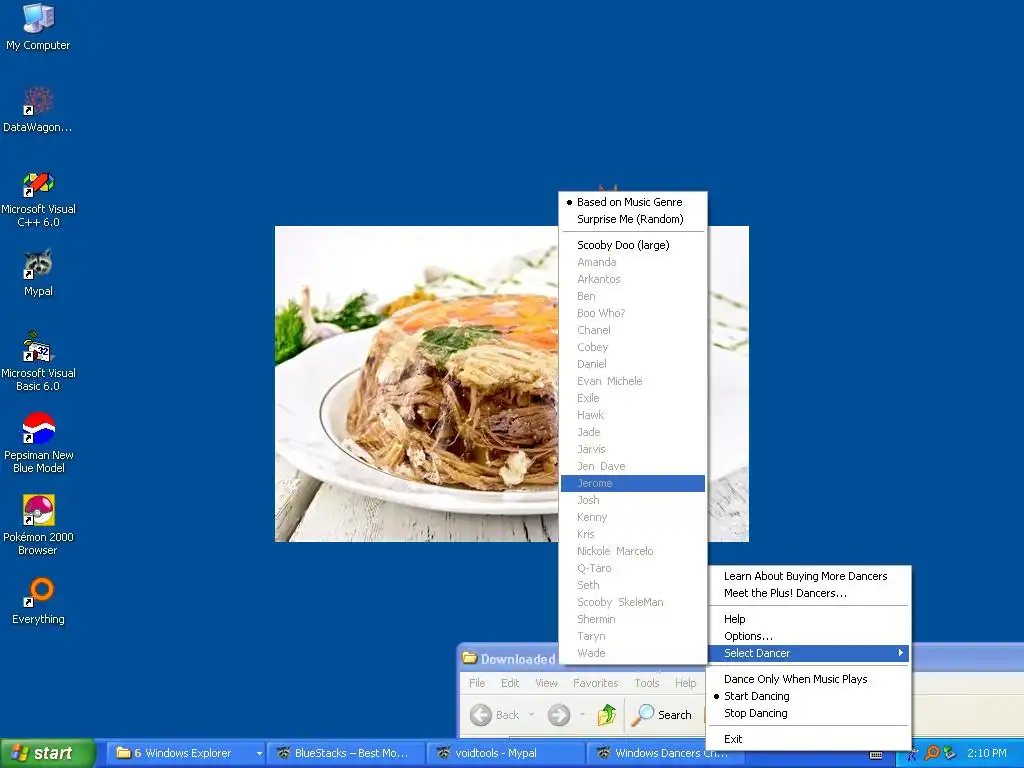The height and width of the screenshot is (768, 1024).
Task: Click the Kenny dancer entry
Action: [633, 517]
